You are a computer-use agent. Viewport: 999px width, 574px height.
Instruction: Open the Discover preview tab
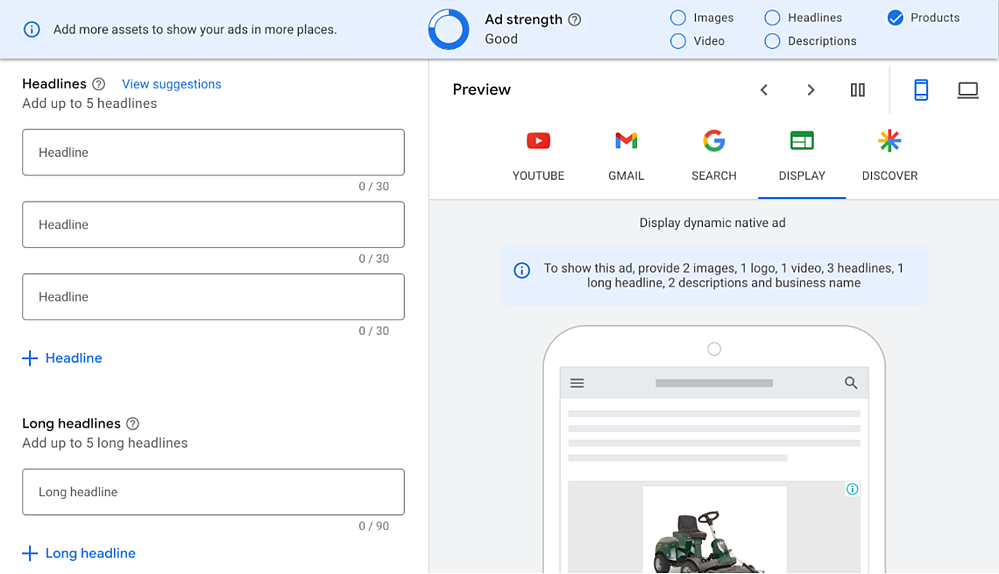click(x=889, y=156)
